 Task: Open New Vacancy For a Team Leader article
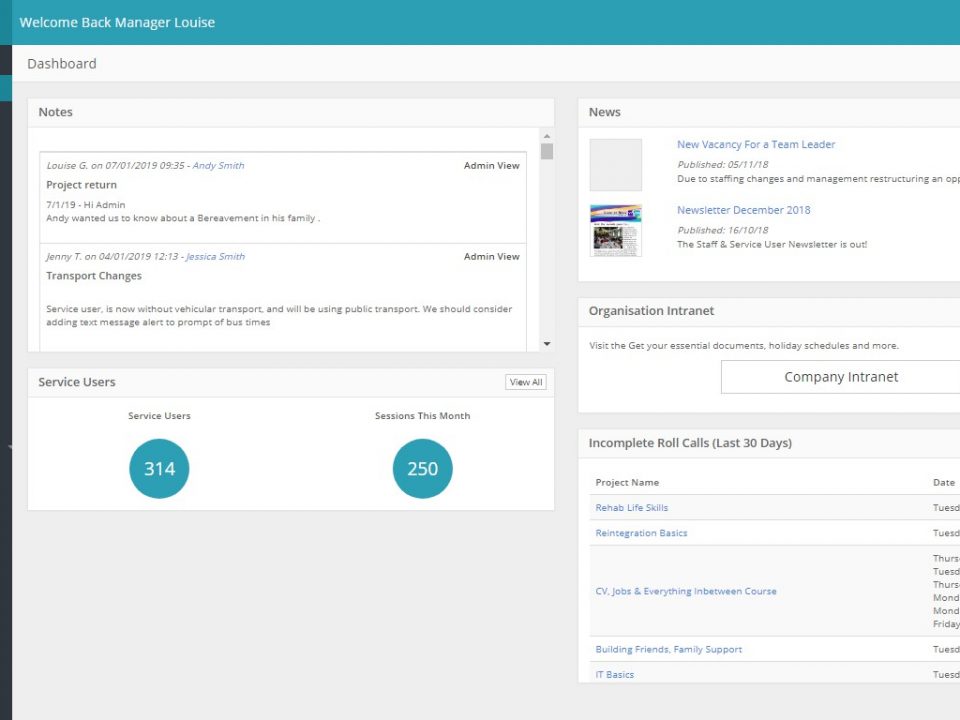coord(756,144)
